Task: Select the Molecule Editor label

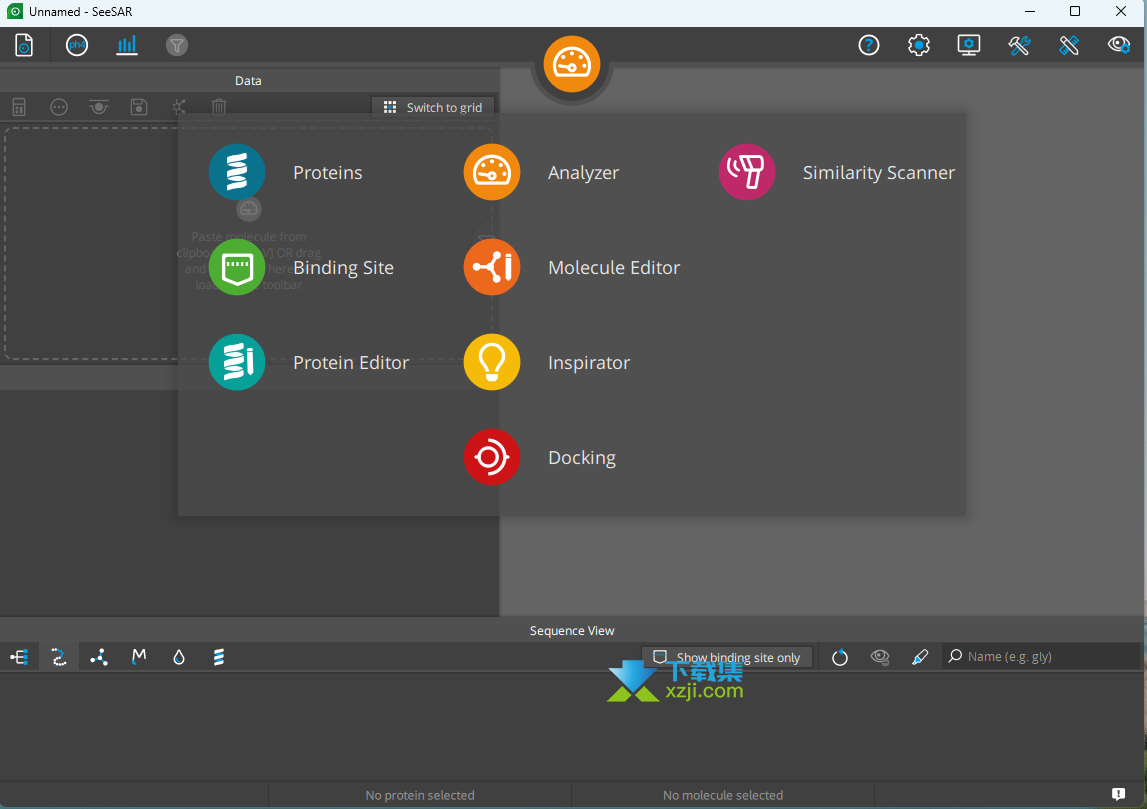Action: tap(614, 268)
